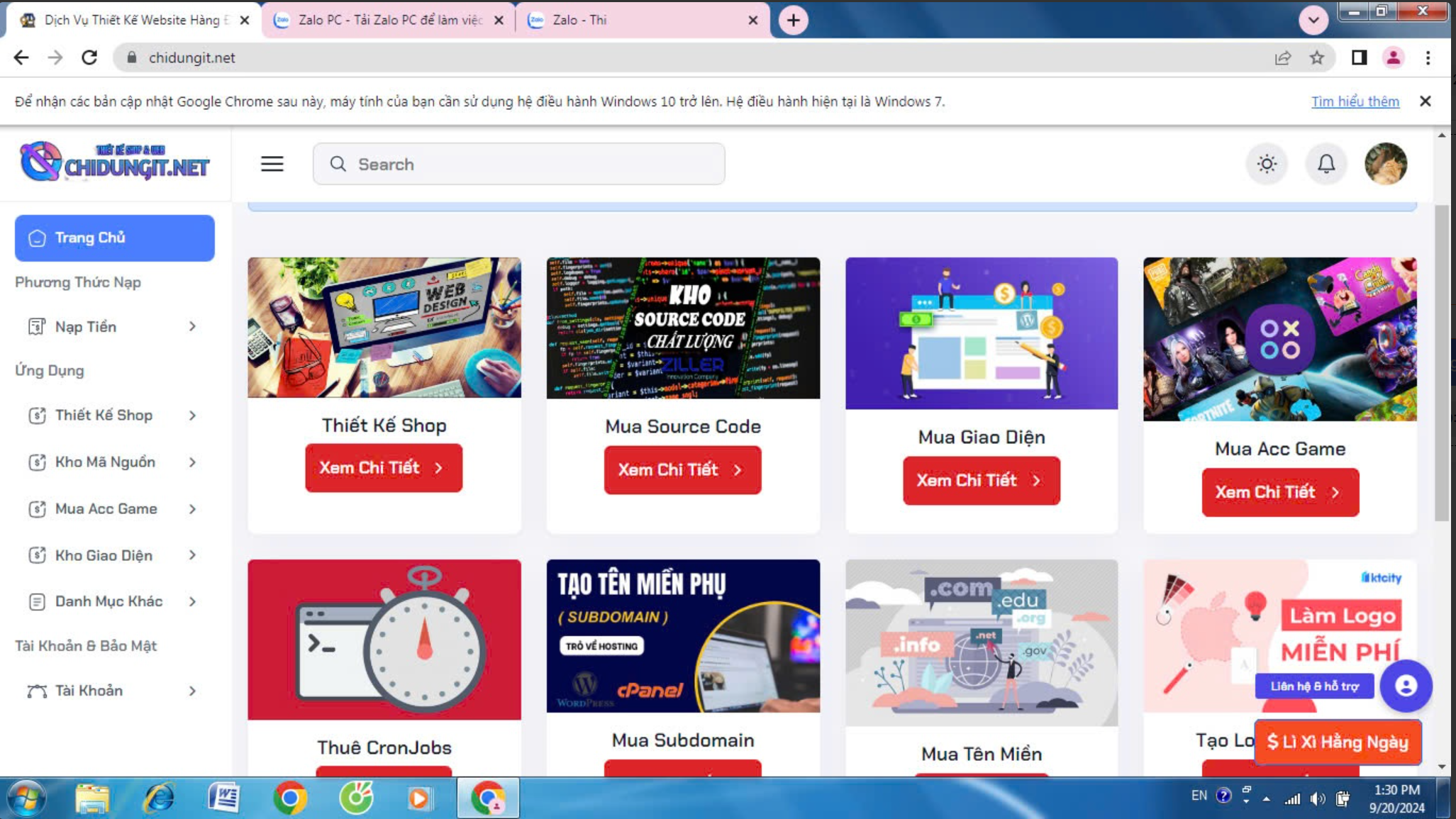Toggle the light/dark theme sun icon
Viewport: 1456px width, 819px height.
coord(1267,164)
